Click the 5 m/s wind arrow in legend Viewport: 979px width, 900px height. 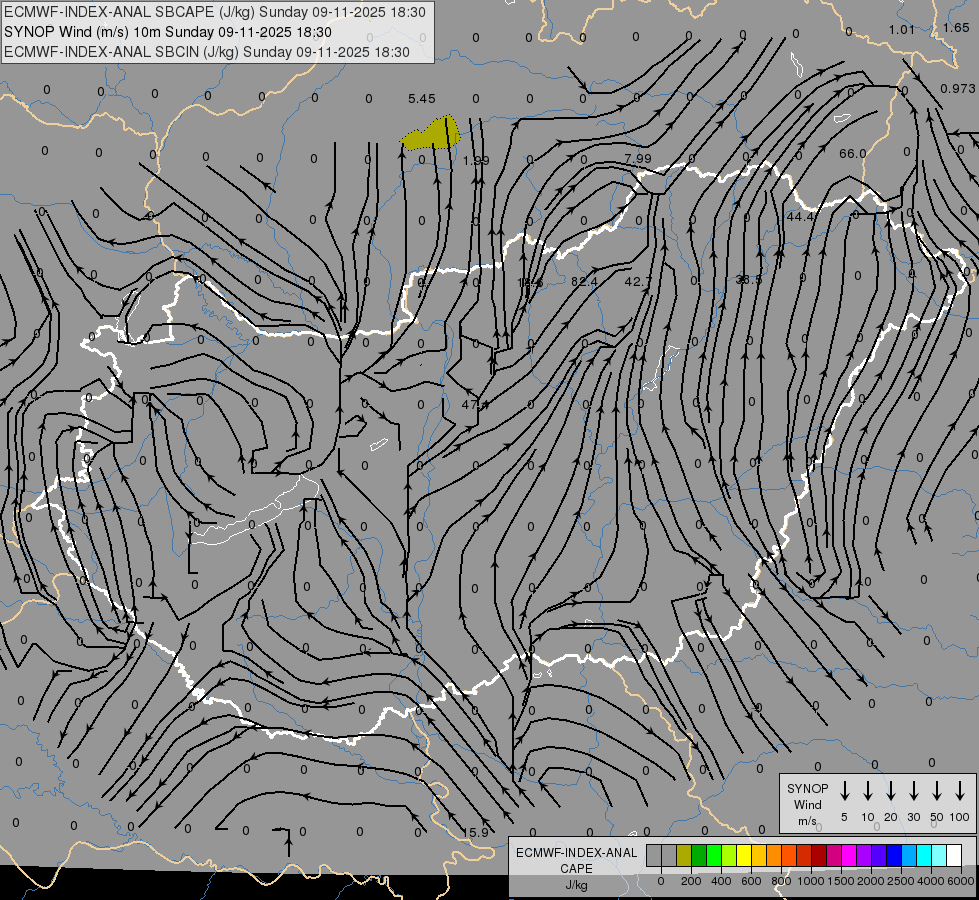point(844,790)
